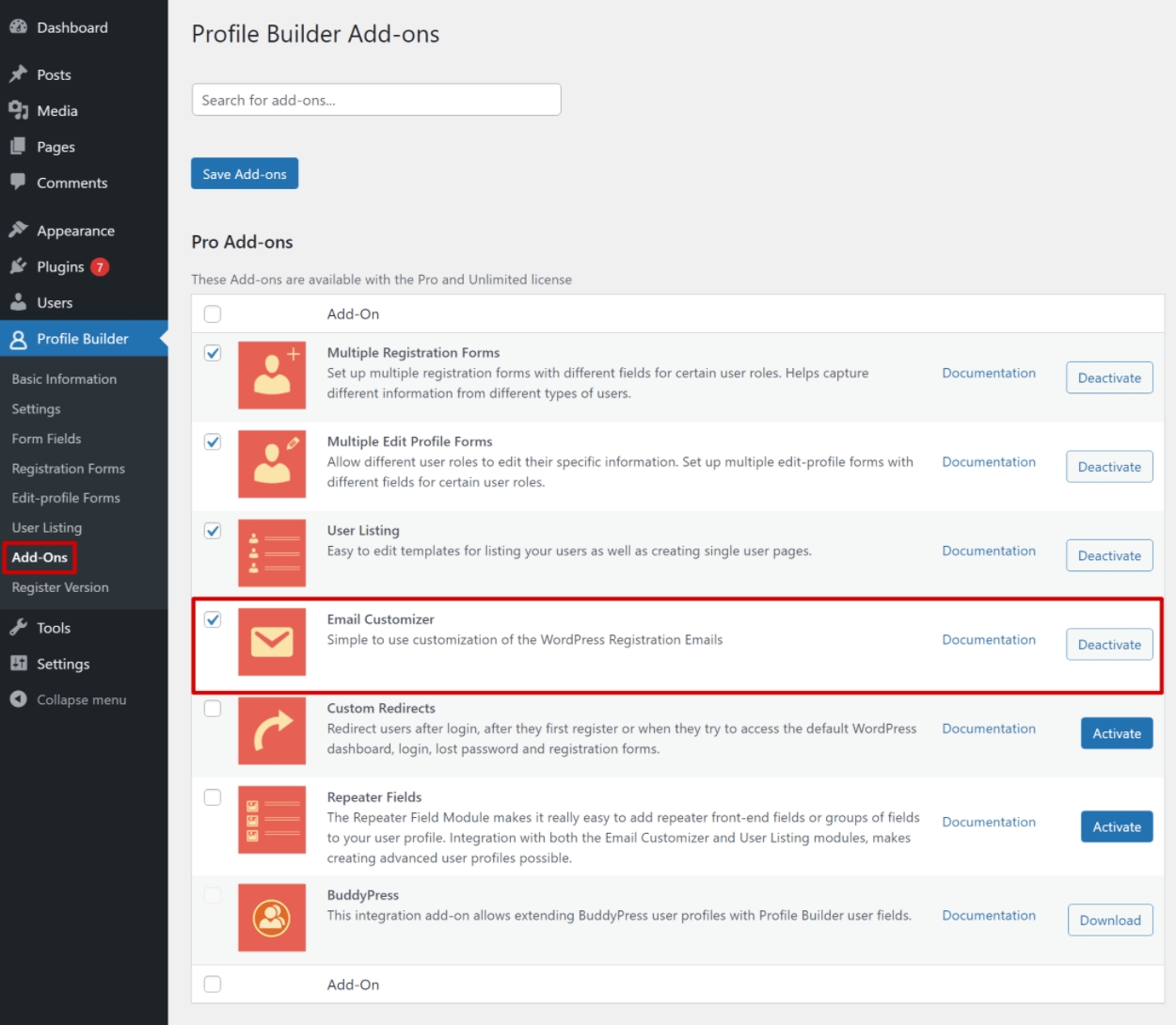
Task: Uncheck the User Listing add-on checkbox
Action: [213, 531]
